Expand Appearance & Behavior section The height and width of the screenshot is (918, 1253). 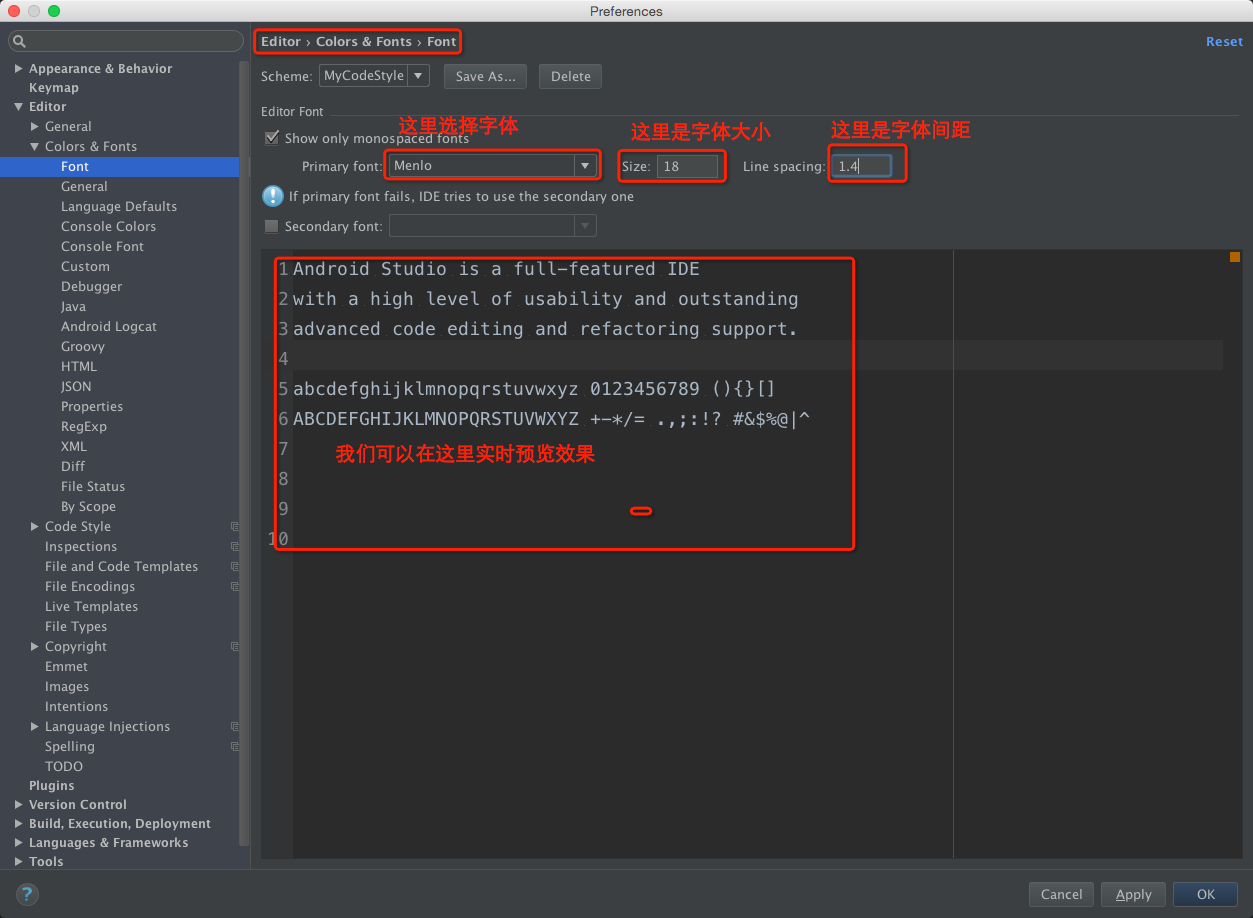pos(19,69)
